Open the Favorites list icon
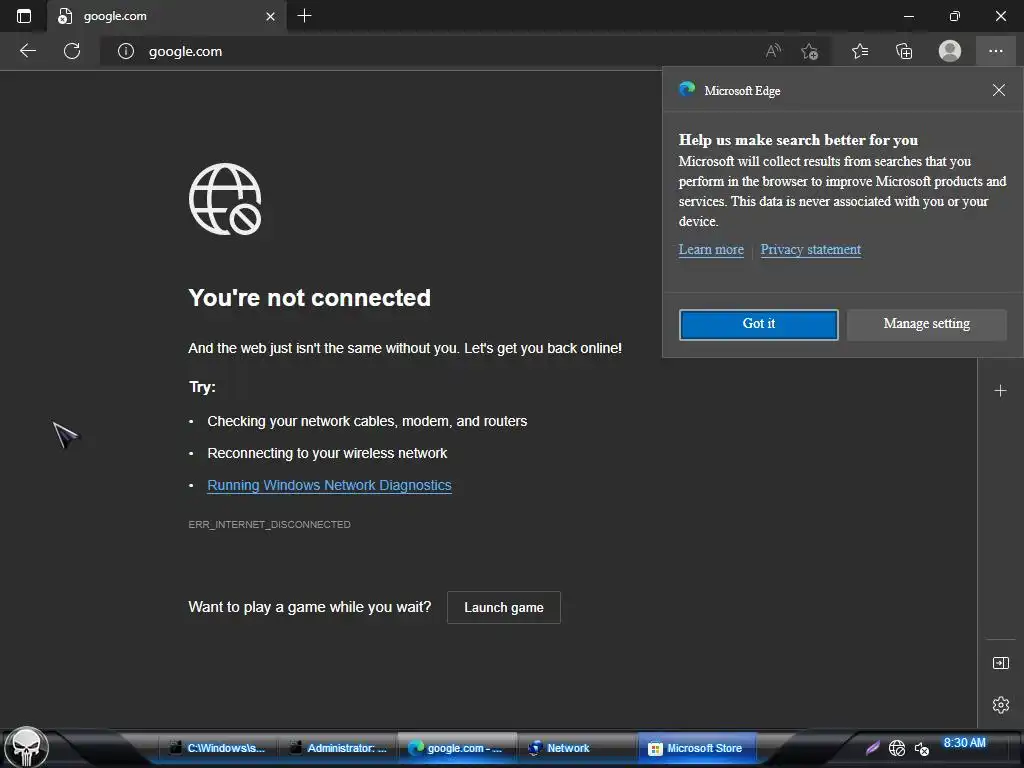Screen dimensions: 1024x768 pyautogui.click(x=860, y=51)
